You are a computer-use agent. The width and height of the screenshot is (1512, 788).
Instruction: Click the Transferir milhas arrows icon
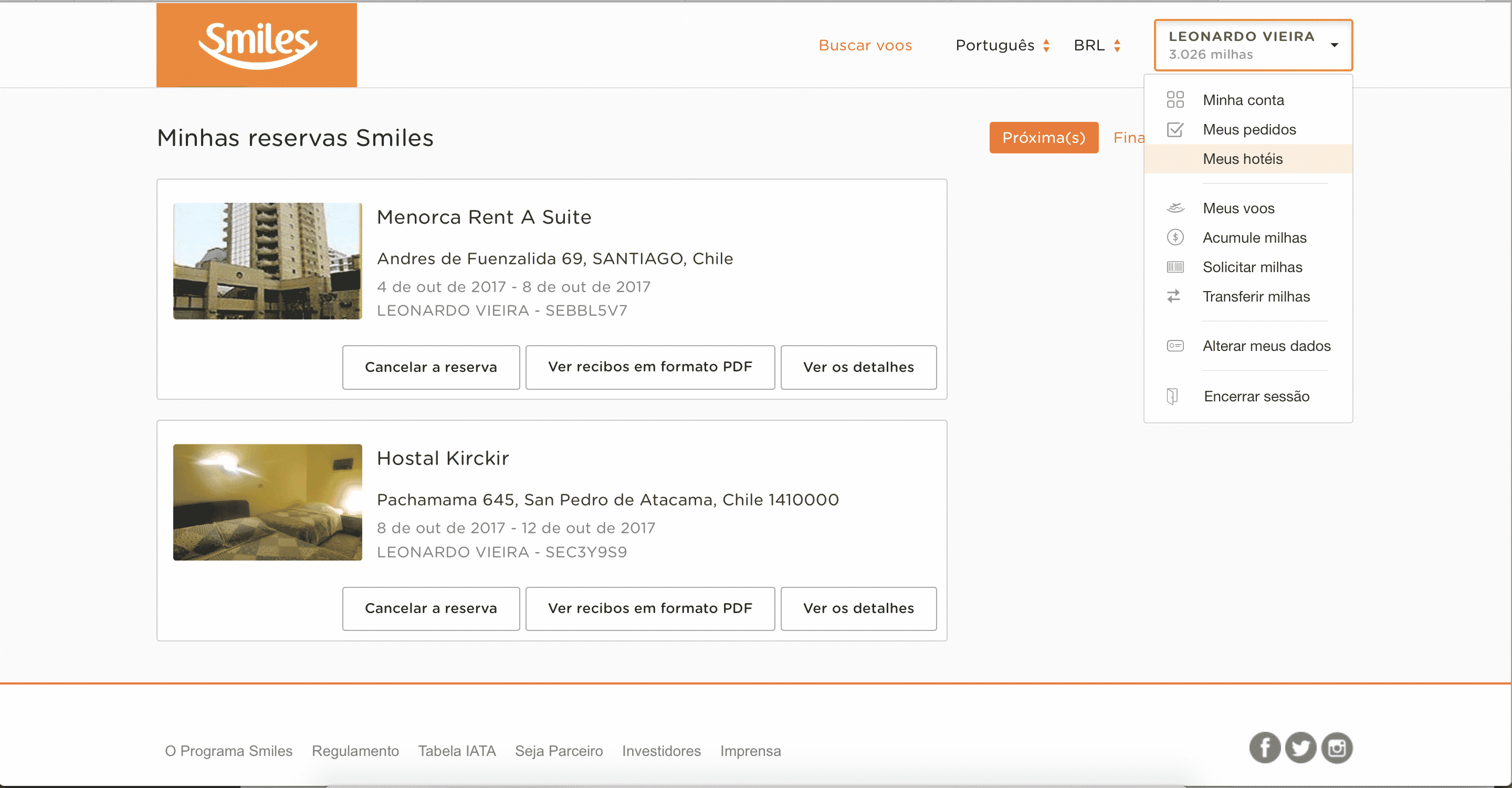click(x=1174, y=296)
